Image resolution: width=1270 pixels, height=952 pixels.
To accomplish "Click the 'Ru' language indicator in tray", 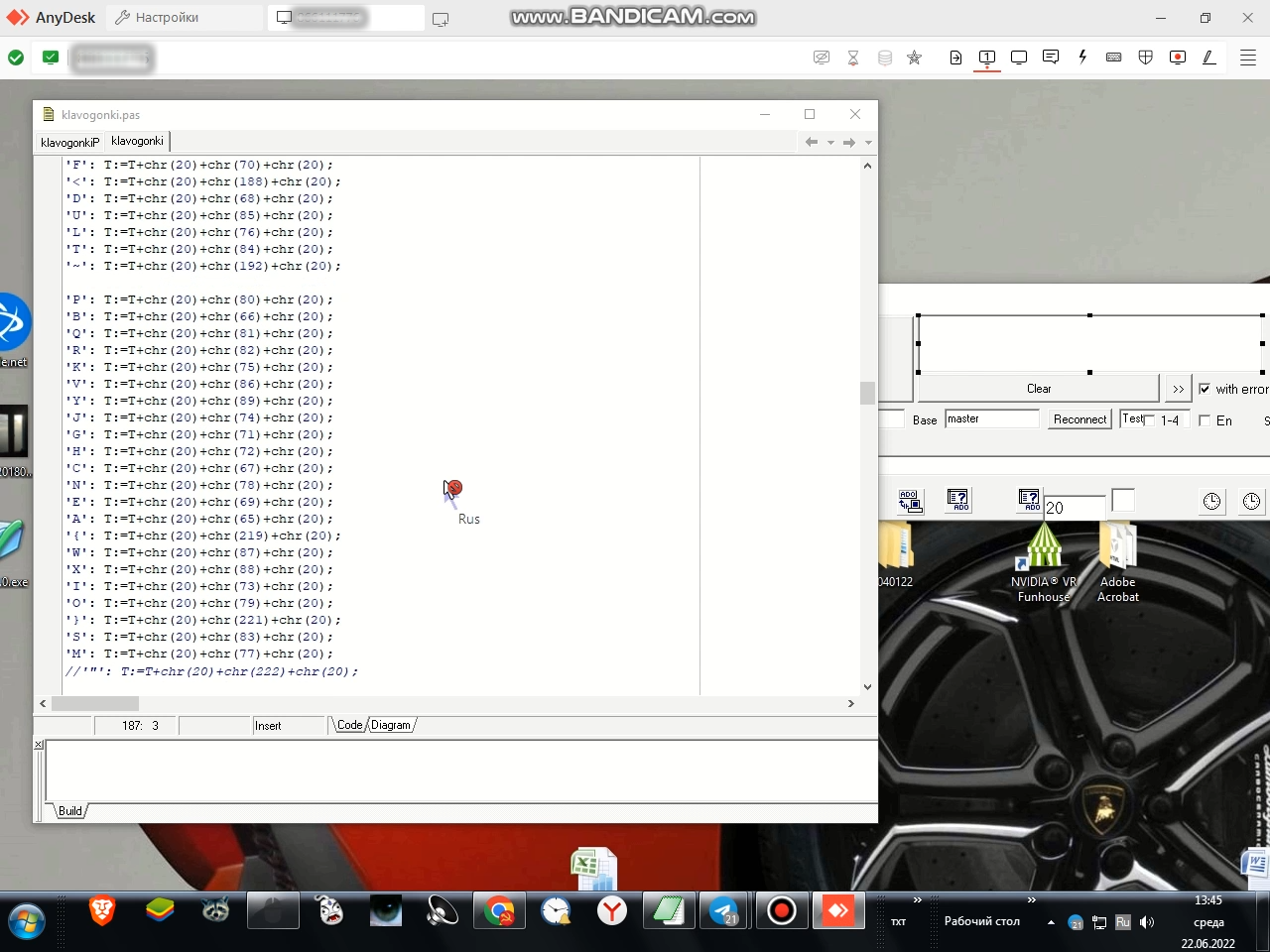I will [x=1123, y=922].
